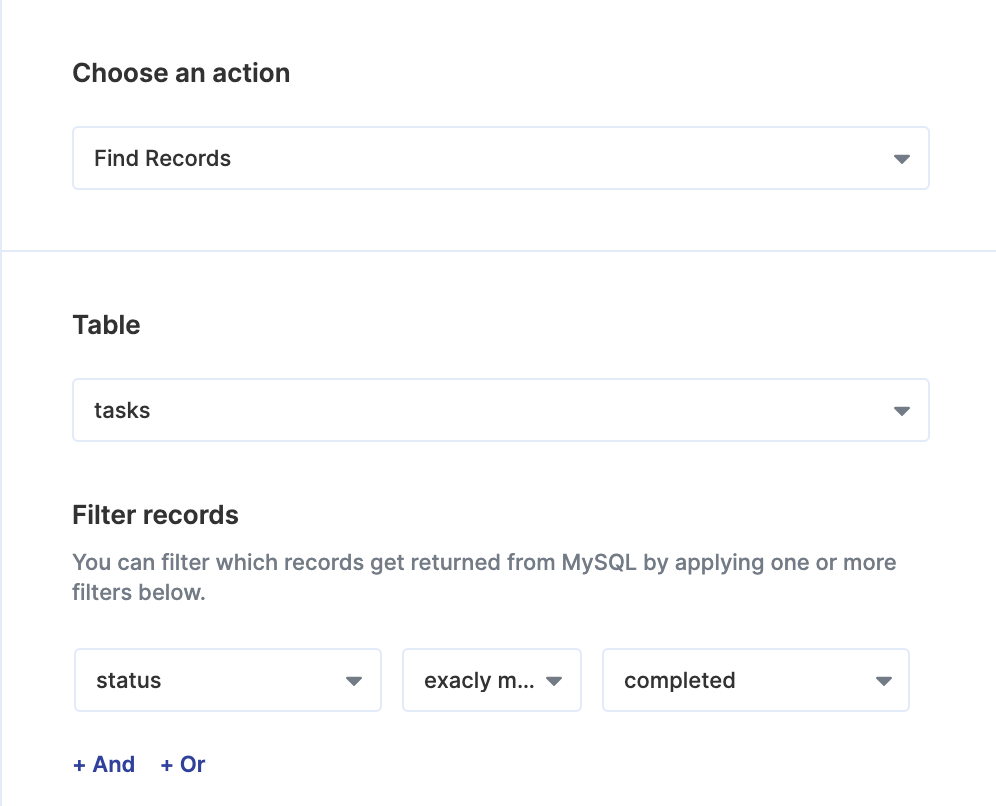
Task: Add an And filter condition
Action: [104, 764]
